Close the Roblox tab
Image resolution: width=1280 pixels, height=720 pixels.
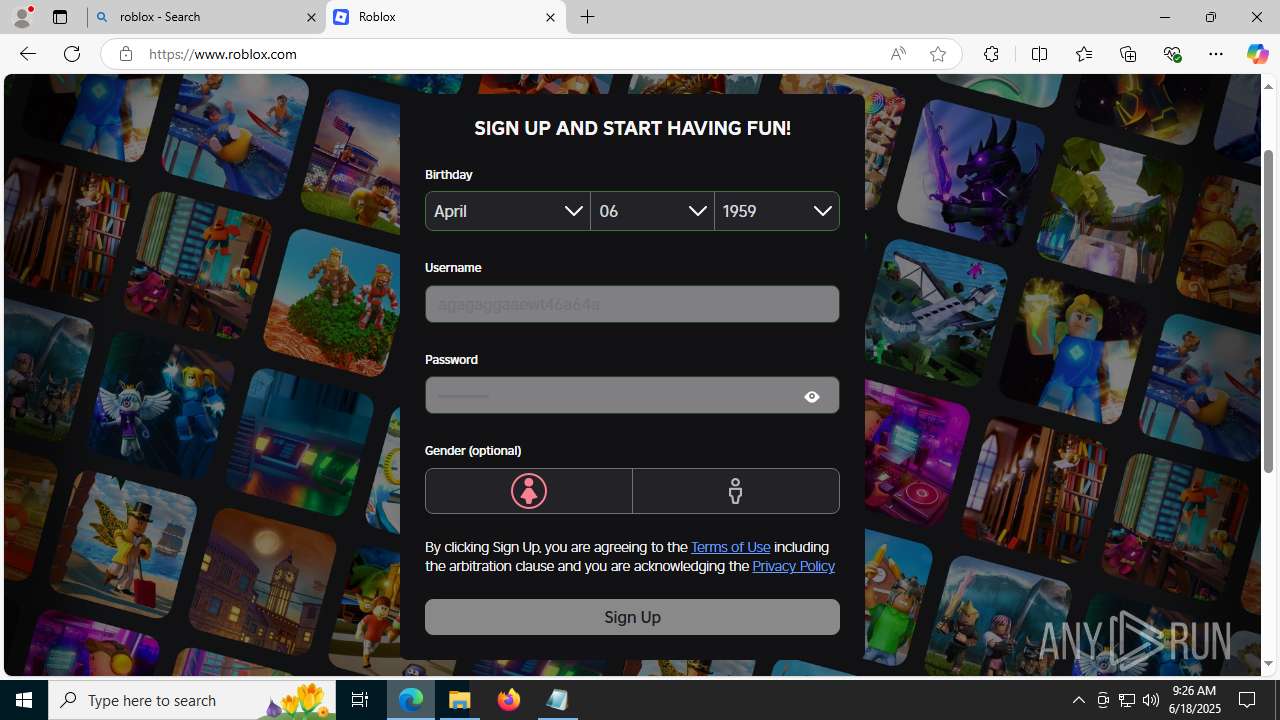click(x=550, y=17)
